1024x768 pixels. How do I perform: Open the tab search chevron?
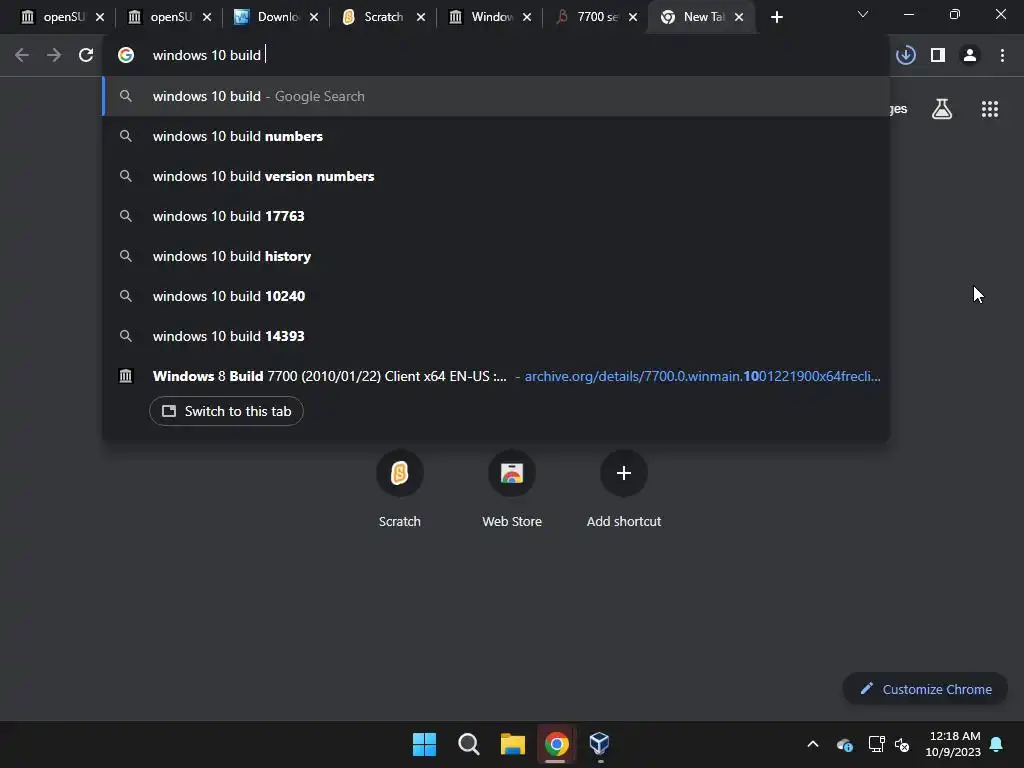(x=863, y=14)
